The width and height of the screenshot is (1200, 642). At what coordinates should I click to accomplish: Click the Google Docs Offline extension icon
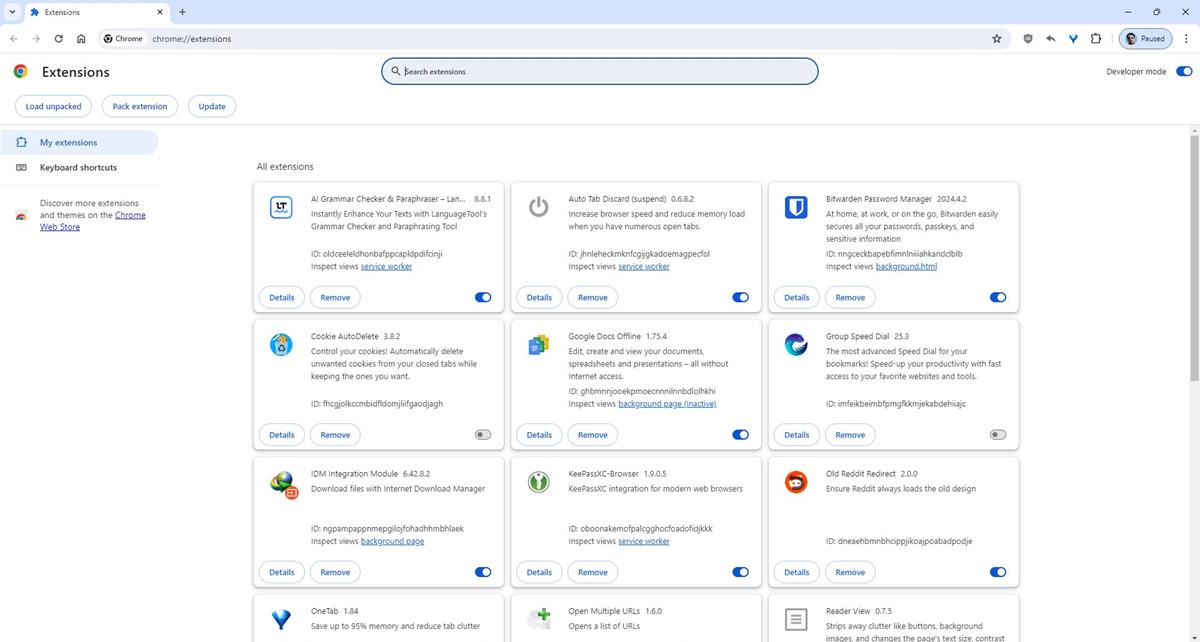coord(538,344)
